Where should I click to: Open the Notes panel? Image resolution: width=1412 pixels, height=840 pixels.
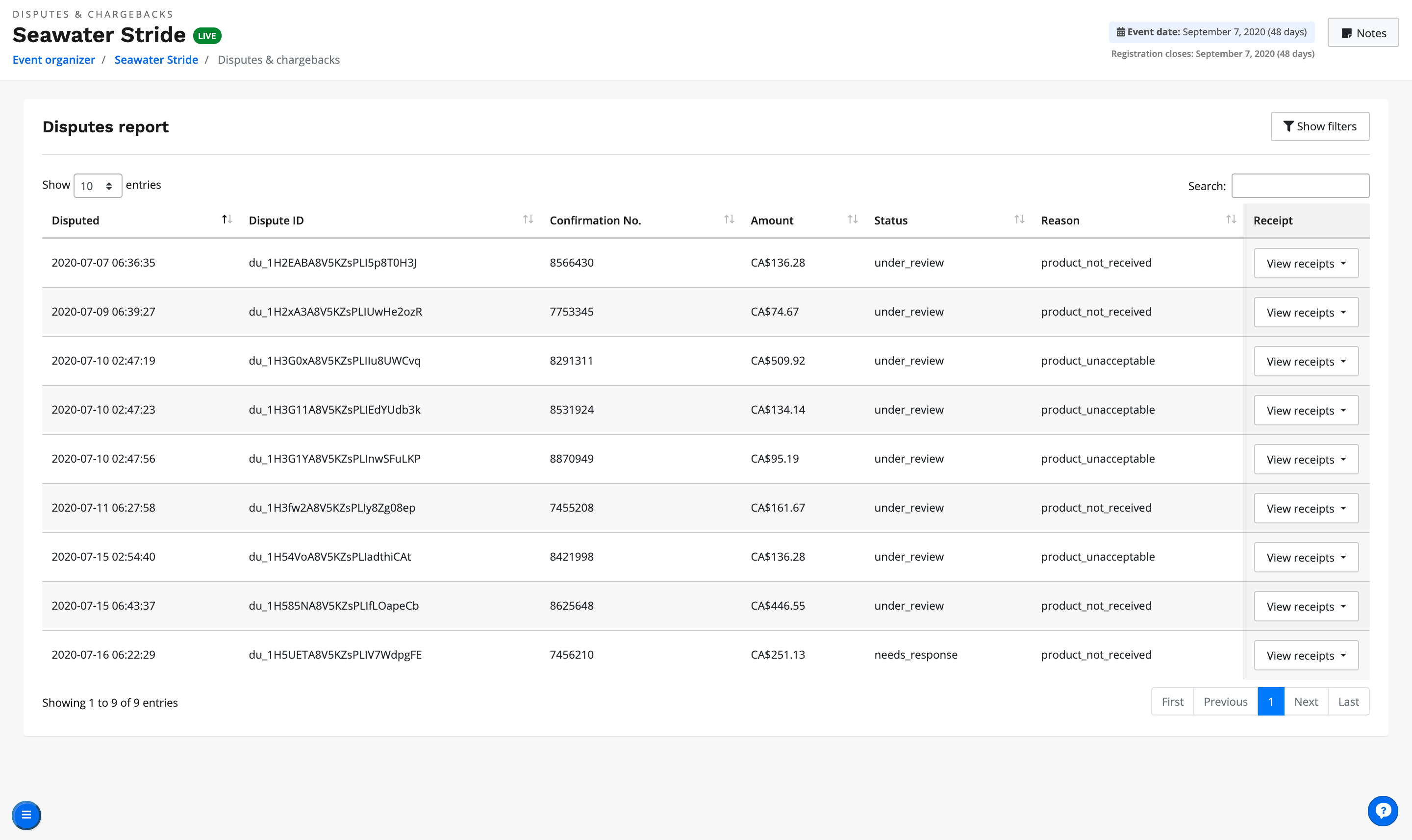[x=1363, y=33]
